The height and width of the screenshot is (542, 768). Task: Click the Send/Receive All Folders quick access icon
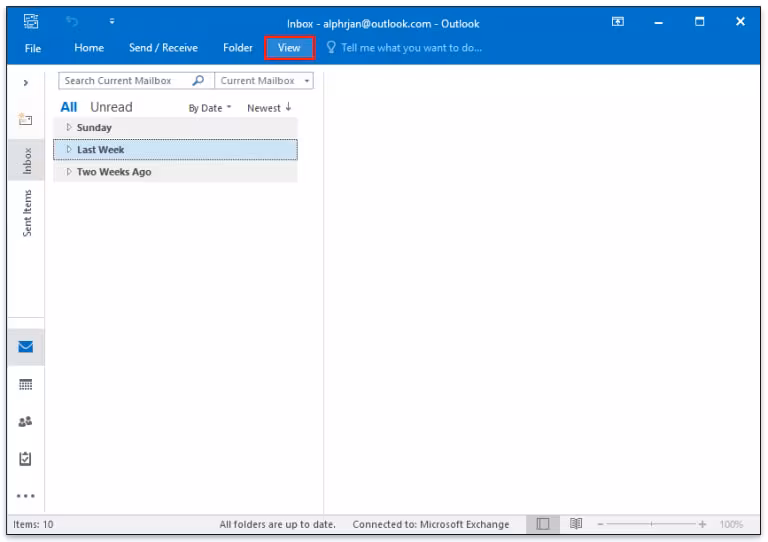[x=31, y=21]
